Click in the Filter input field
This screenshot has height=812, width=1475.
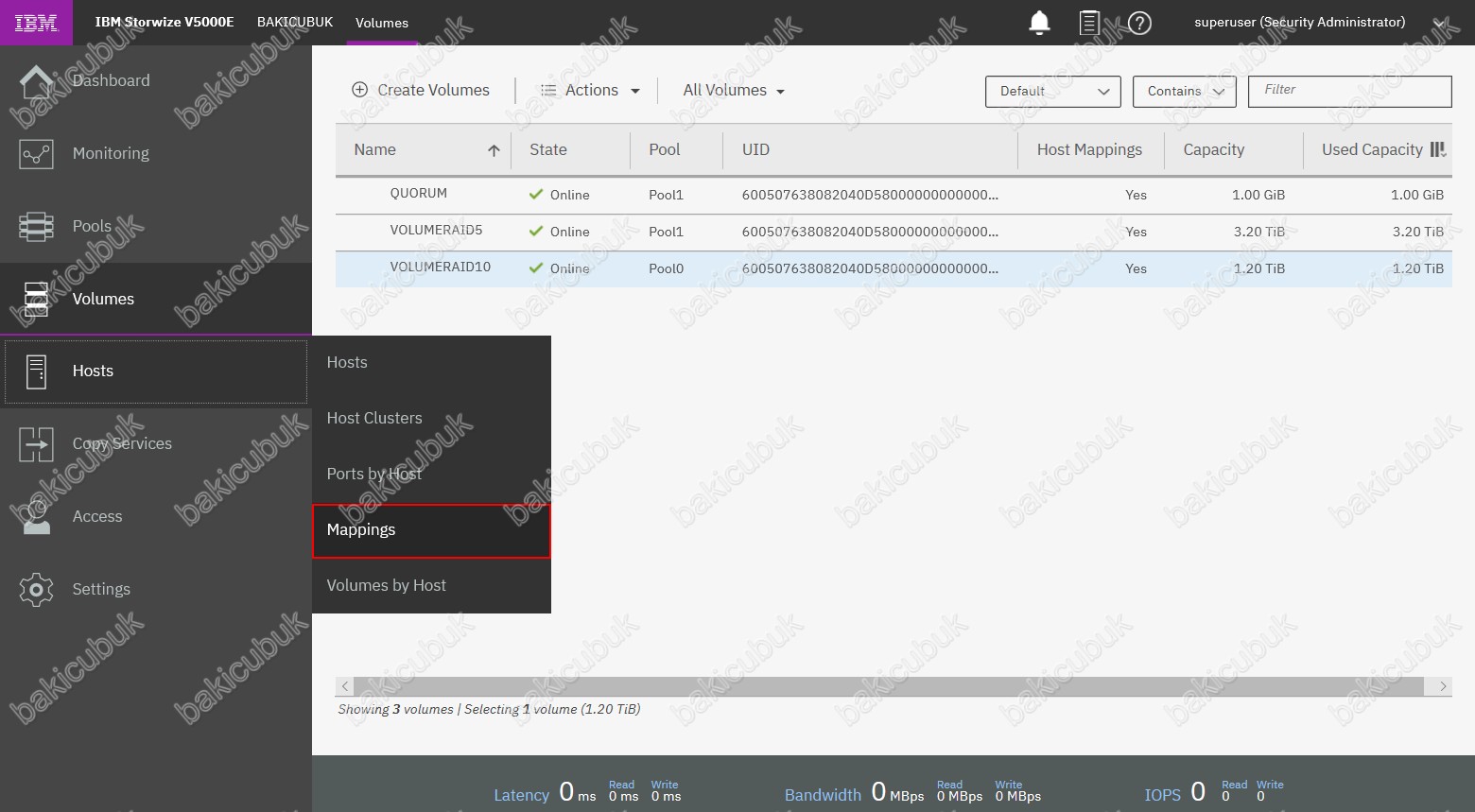coord(1350,92)
